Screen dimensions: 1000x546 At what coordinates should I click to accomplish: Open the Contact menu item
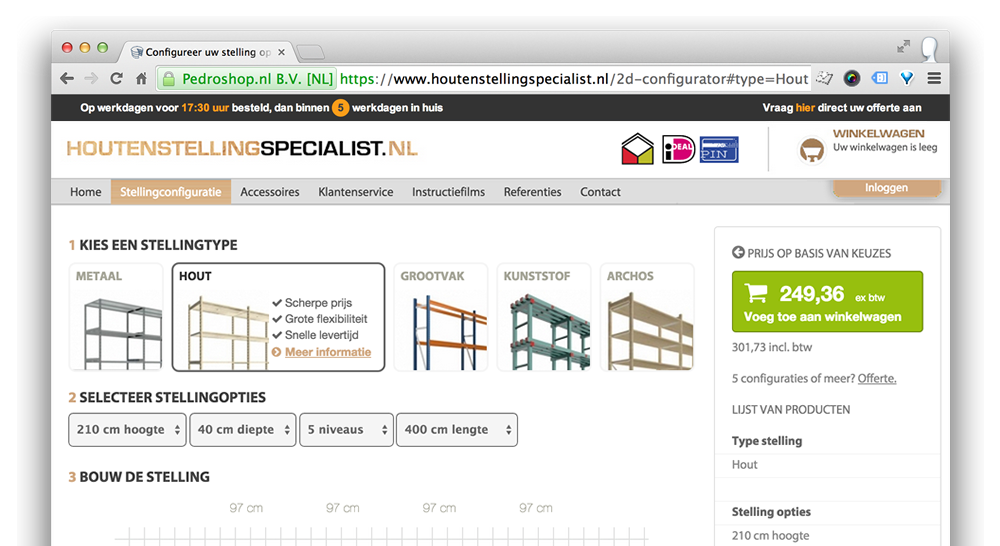600,192
